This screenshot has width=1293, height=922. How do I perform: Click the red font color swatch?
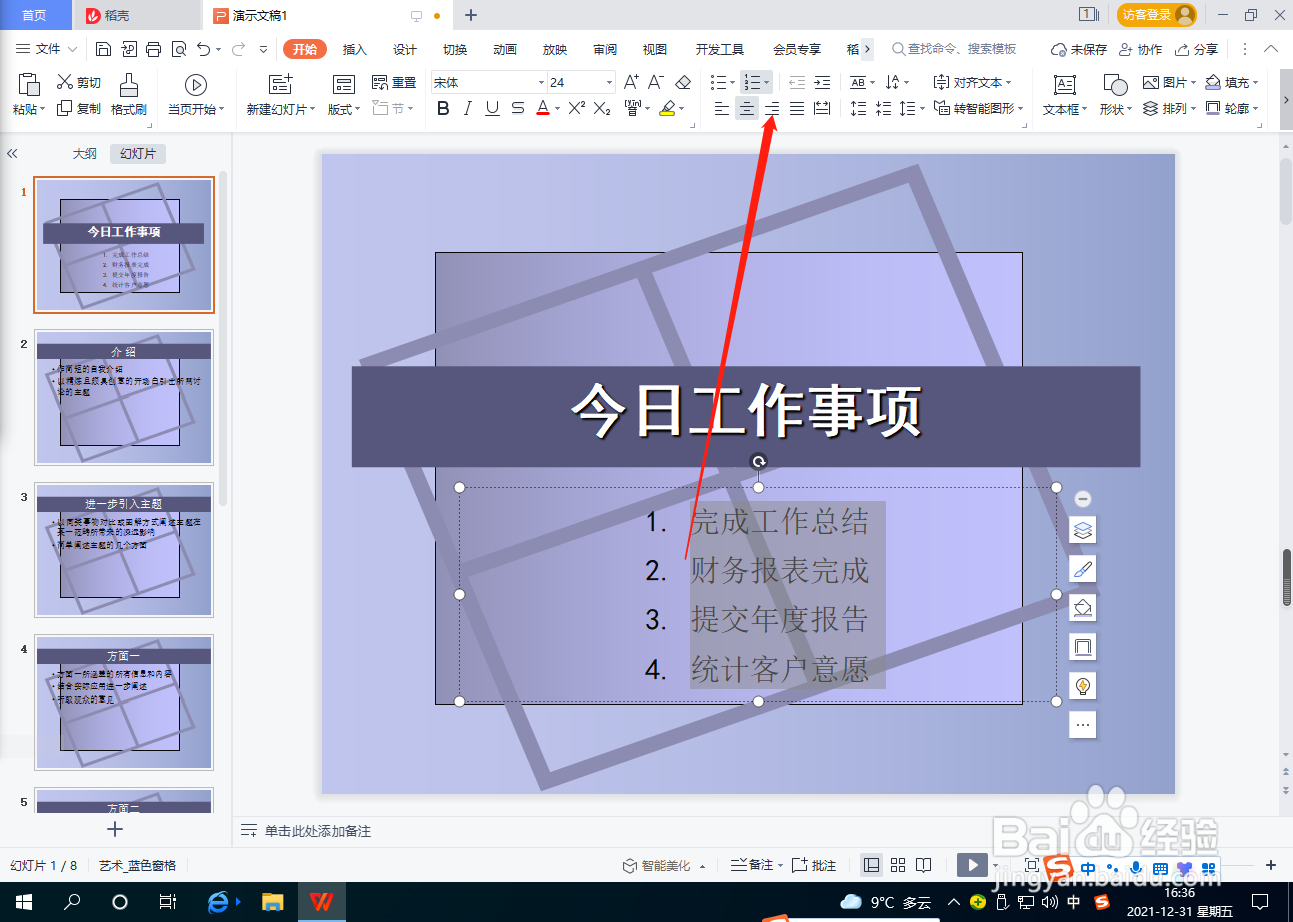tap(543, 110)
